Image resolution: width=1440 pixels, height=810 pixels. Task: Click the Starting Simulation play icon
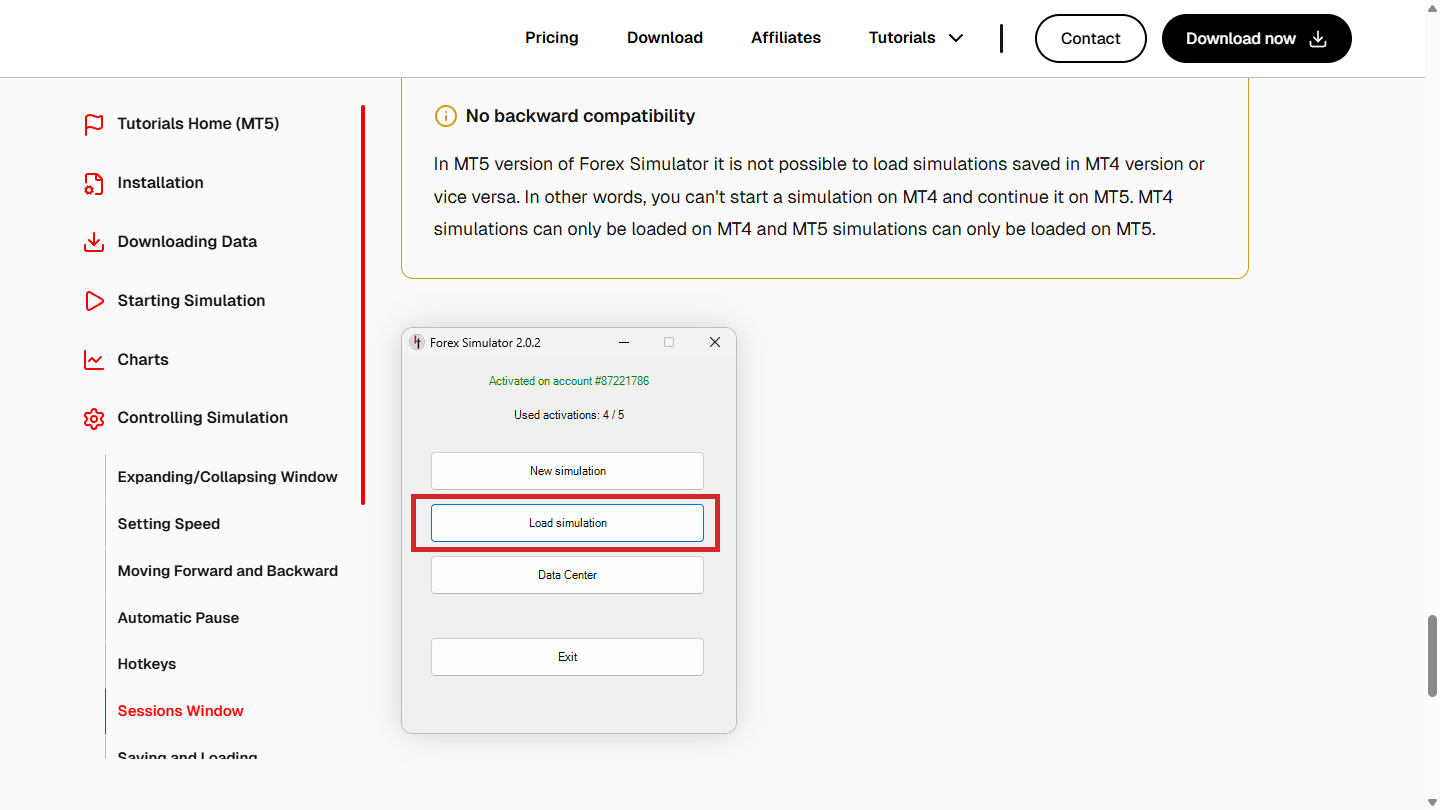click(94, 301)
